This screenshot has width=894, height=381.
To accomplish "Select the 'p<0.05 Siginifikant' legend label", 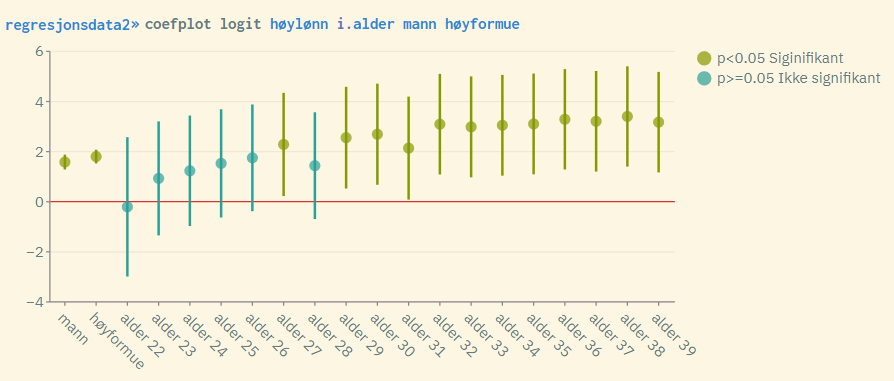I will click(x=780, y=58).
